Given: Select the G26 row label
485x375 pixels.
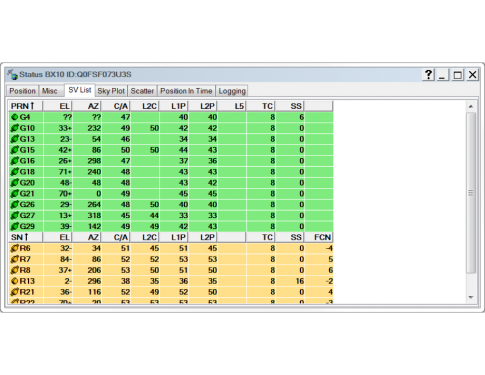Looking at the screenshot, I should (x=27, y=204).
